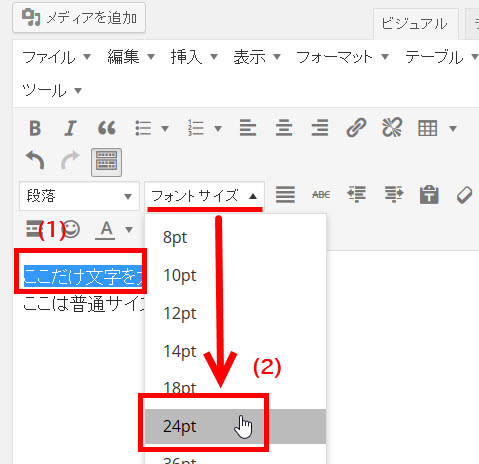The image size is (479, 464).
Task: Open the 段落 paragraph format dropdown
Action: (79, 196)
